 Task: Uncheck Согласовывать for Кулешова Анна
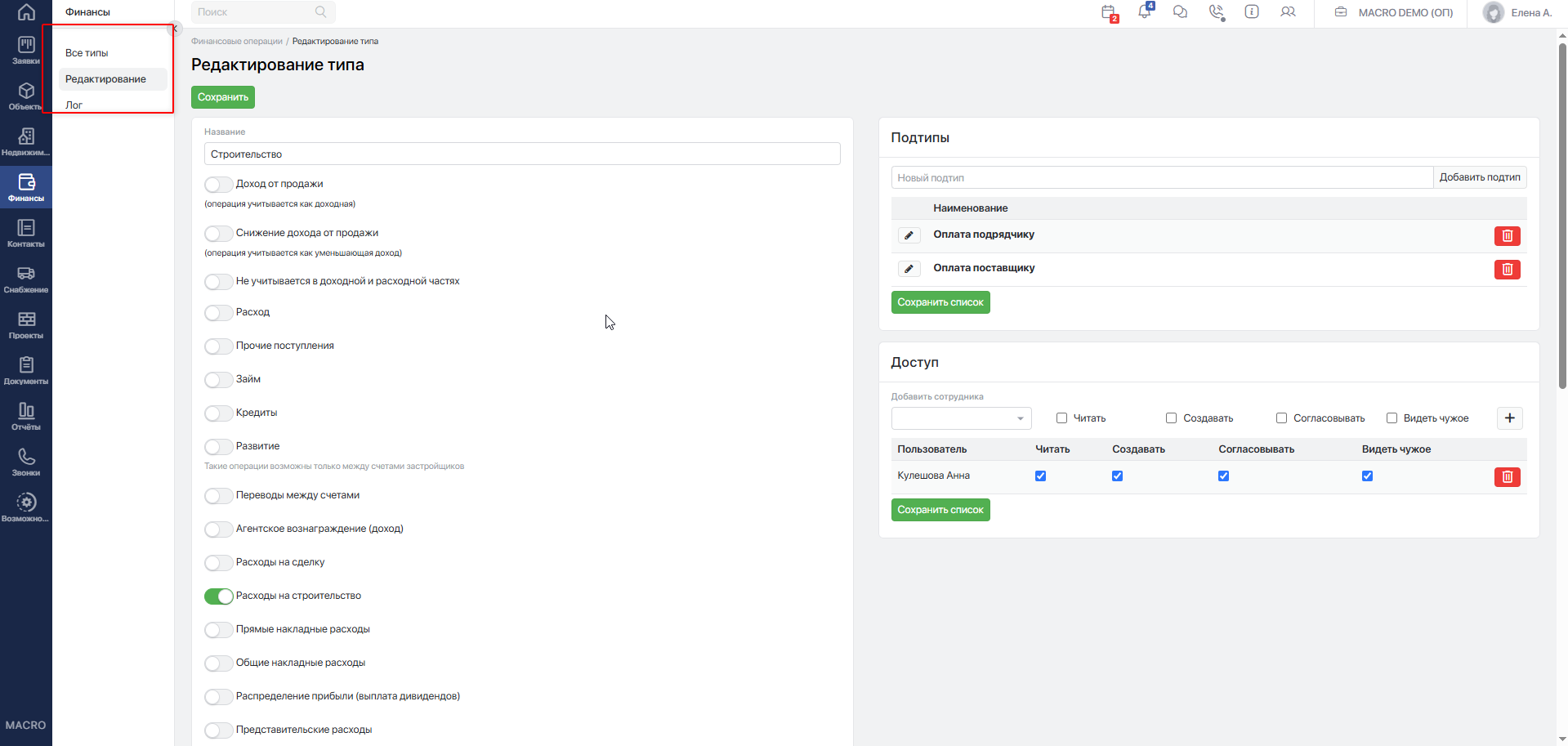[x=1223, y=476]
